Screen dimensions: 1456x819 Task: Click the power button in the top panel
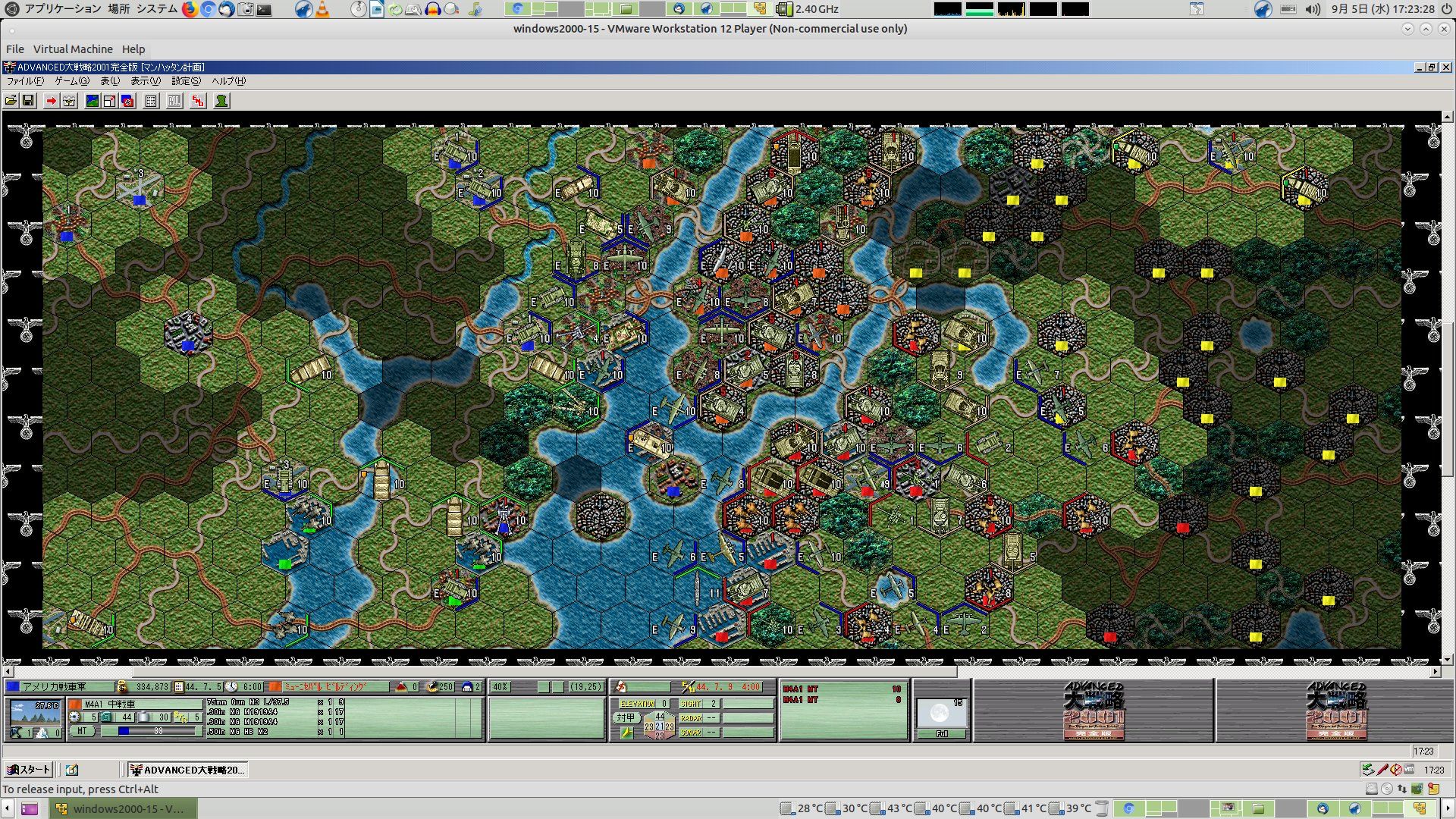(1445, 9)
